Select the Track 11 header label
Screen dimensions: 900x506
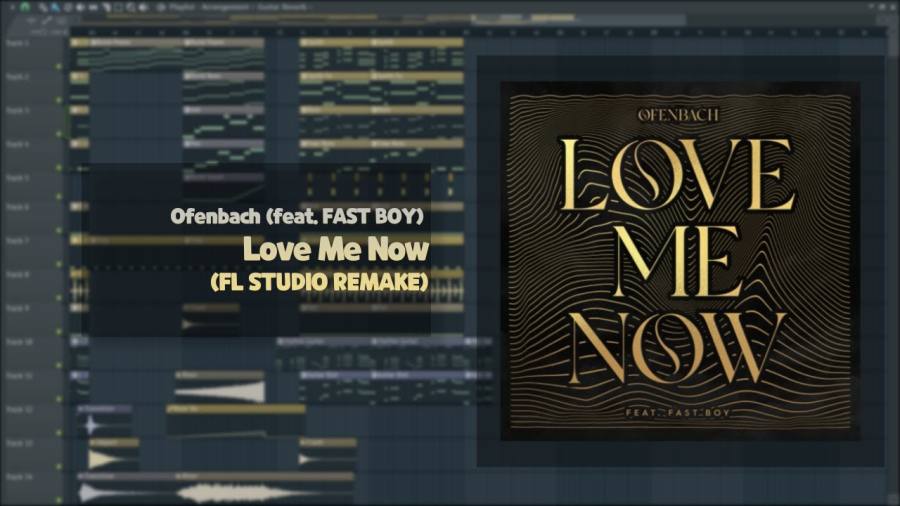tap(19, 376)
